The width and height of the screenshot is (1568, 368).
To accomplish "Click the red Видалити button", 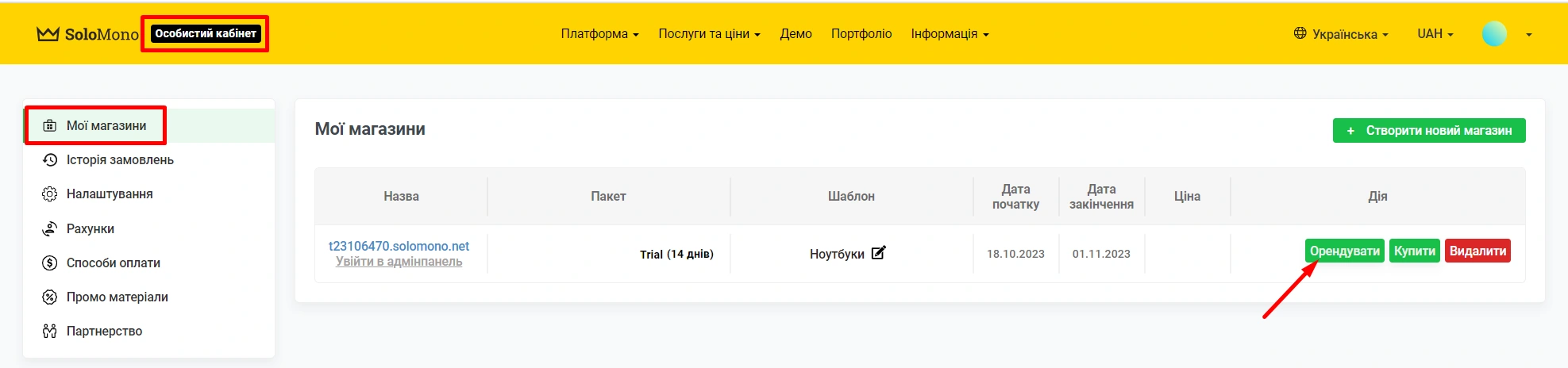I will coord(1477,251).
